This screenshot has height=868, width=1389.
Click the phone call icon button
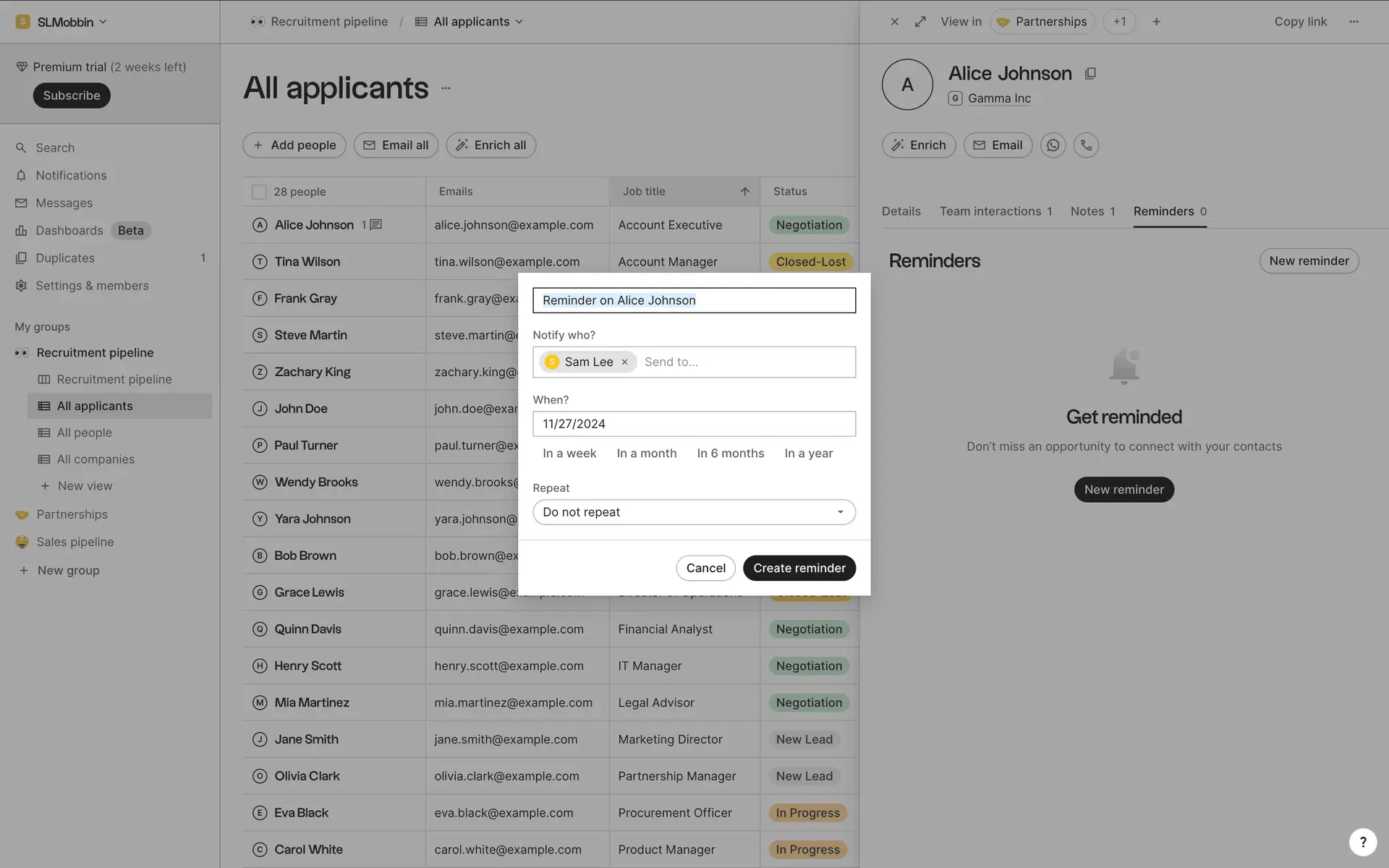[1086, 145]
